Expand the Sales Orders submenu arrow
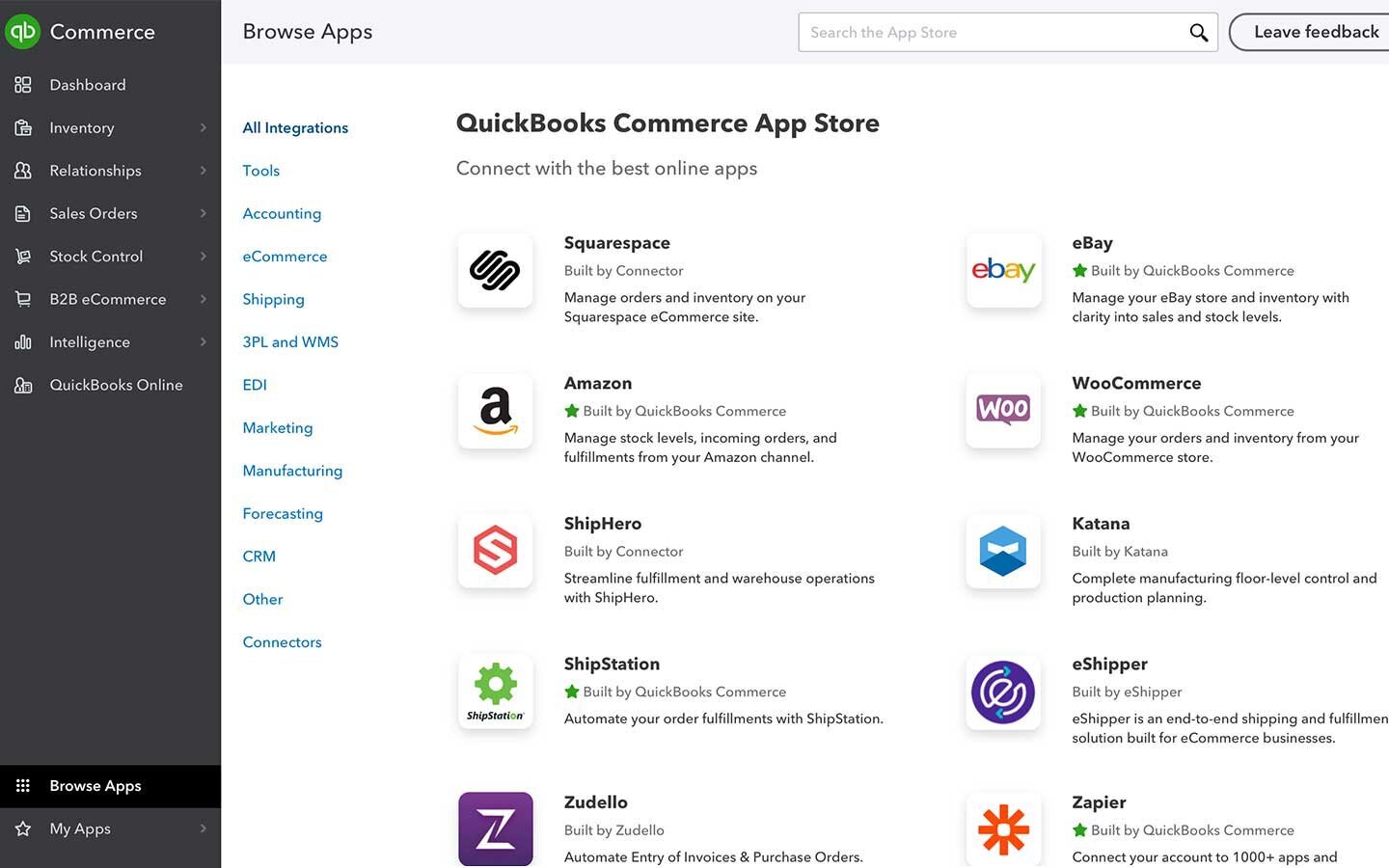Viewport: 1389px width, 868px height. tap(203, 213)
